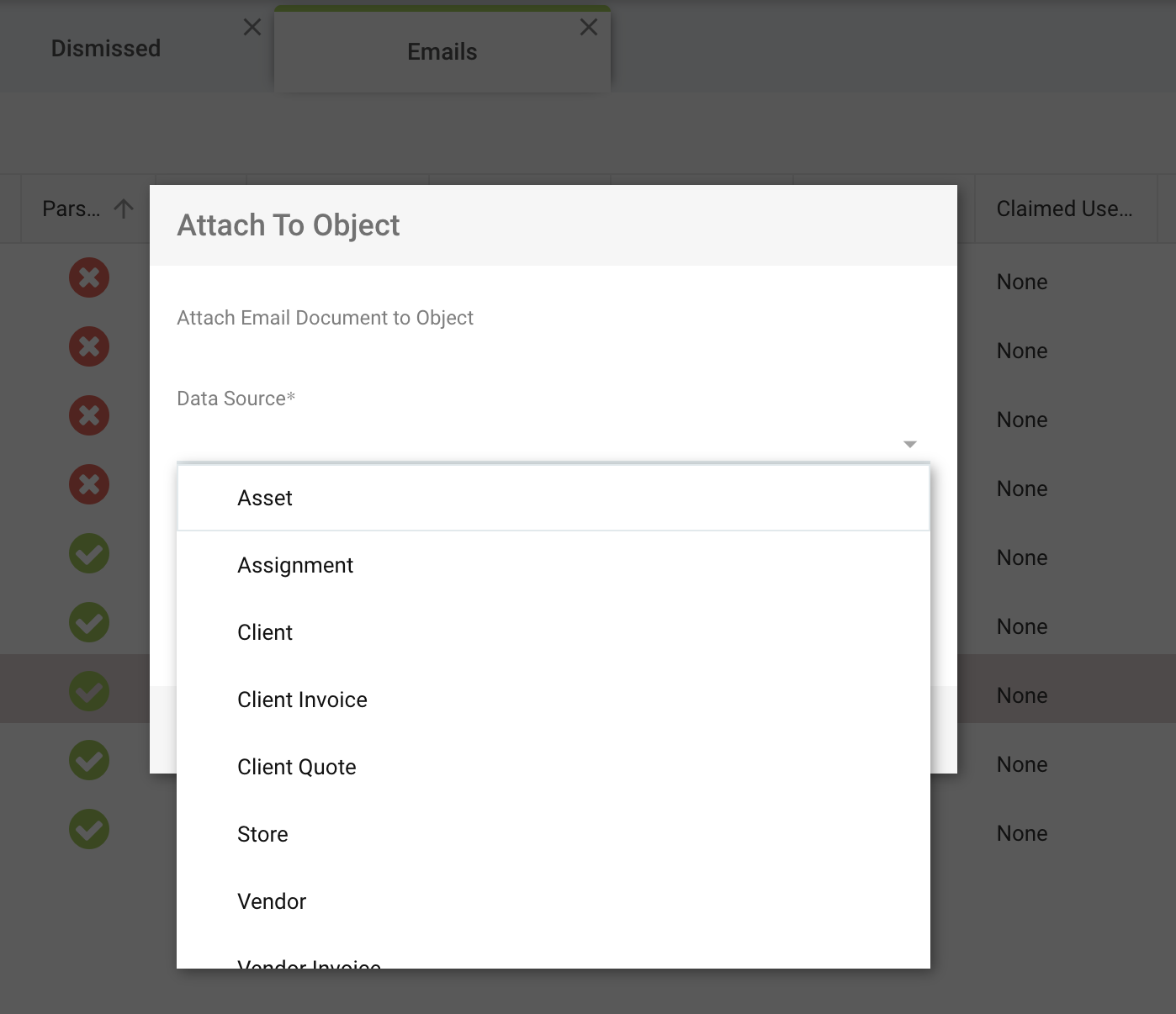The width and height of the screenshot is (1176, 1014).
Task: Select Asset from the data source list
Action: point(265,498)
